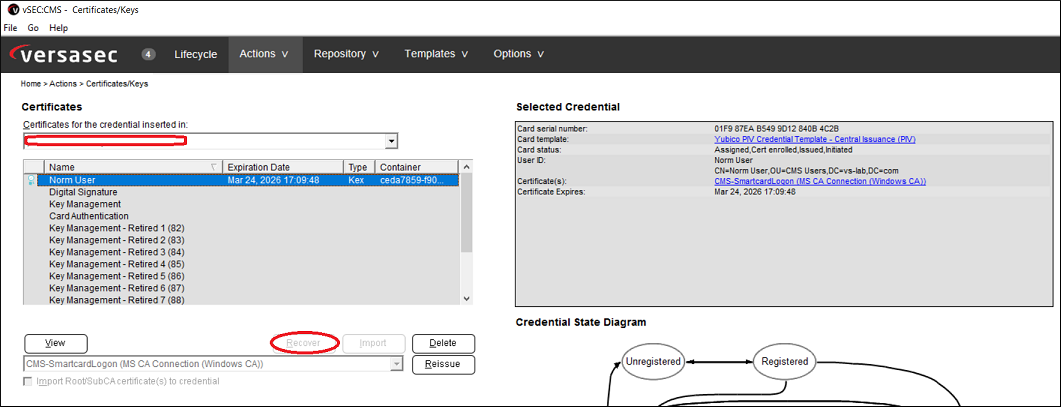
Task: Click the Versasec logo
Action: tap(64, 54)
